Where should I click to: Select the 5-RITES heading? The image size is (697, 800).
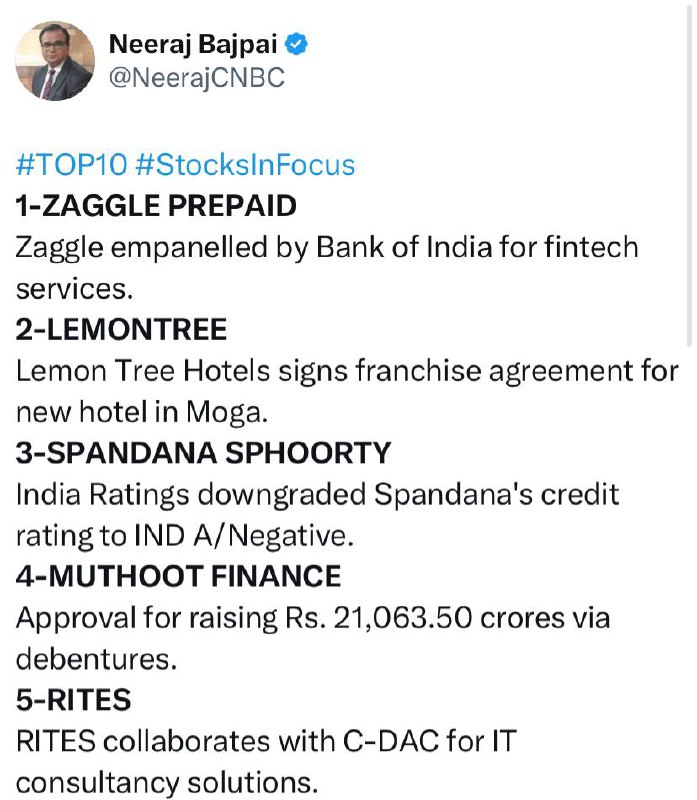coord(73,699)
